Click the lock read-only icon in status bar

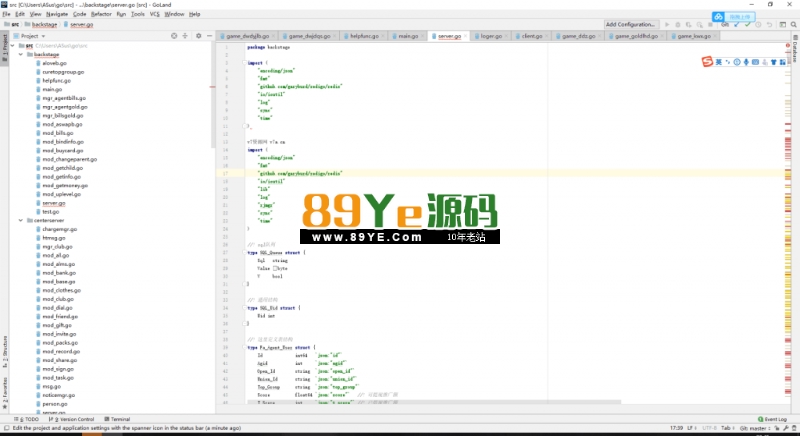[x=777, y=428]
